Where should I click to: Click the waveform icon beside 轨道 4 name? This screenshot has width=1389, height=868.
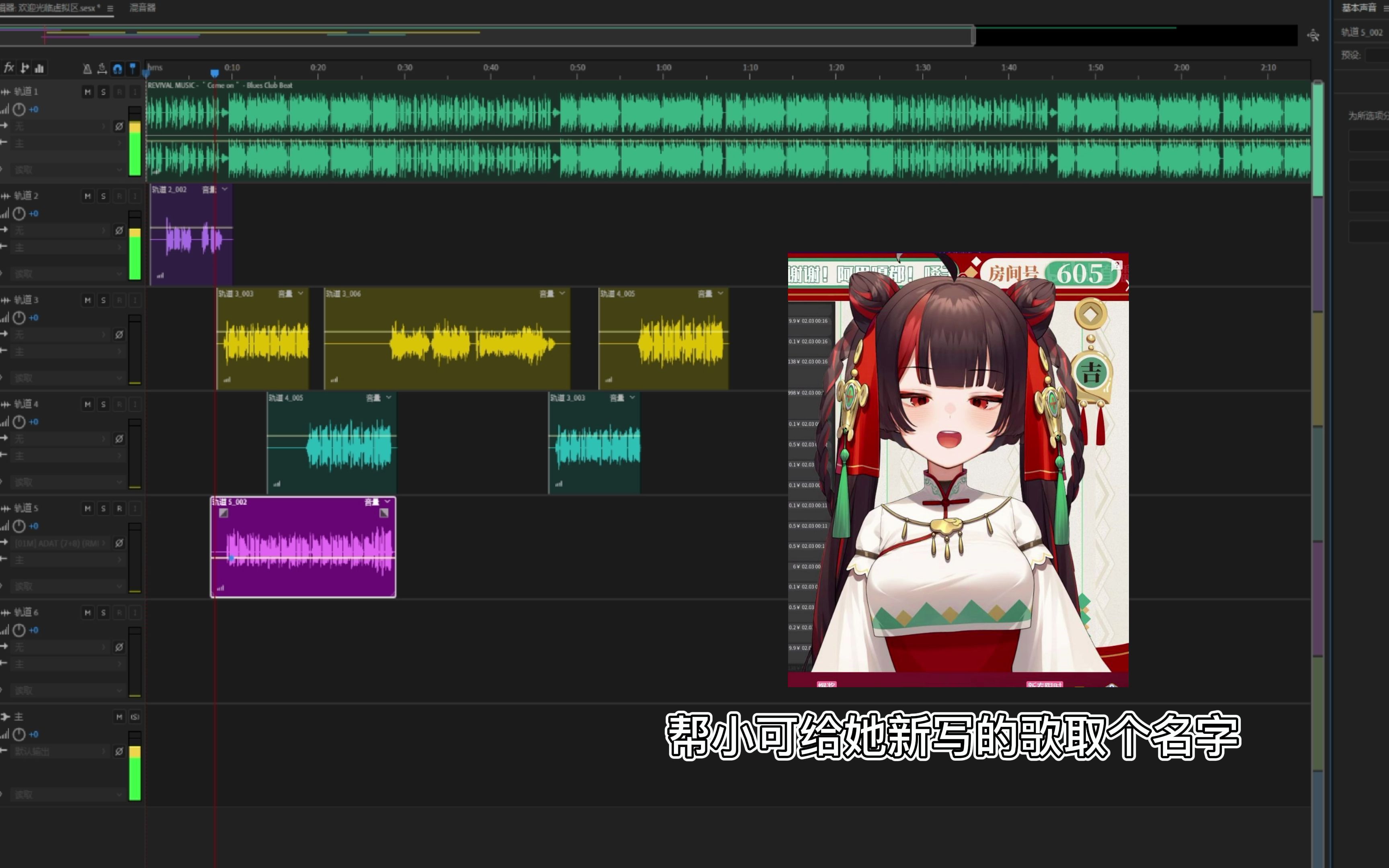[x=6, y=404]
